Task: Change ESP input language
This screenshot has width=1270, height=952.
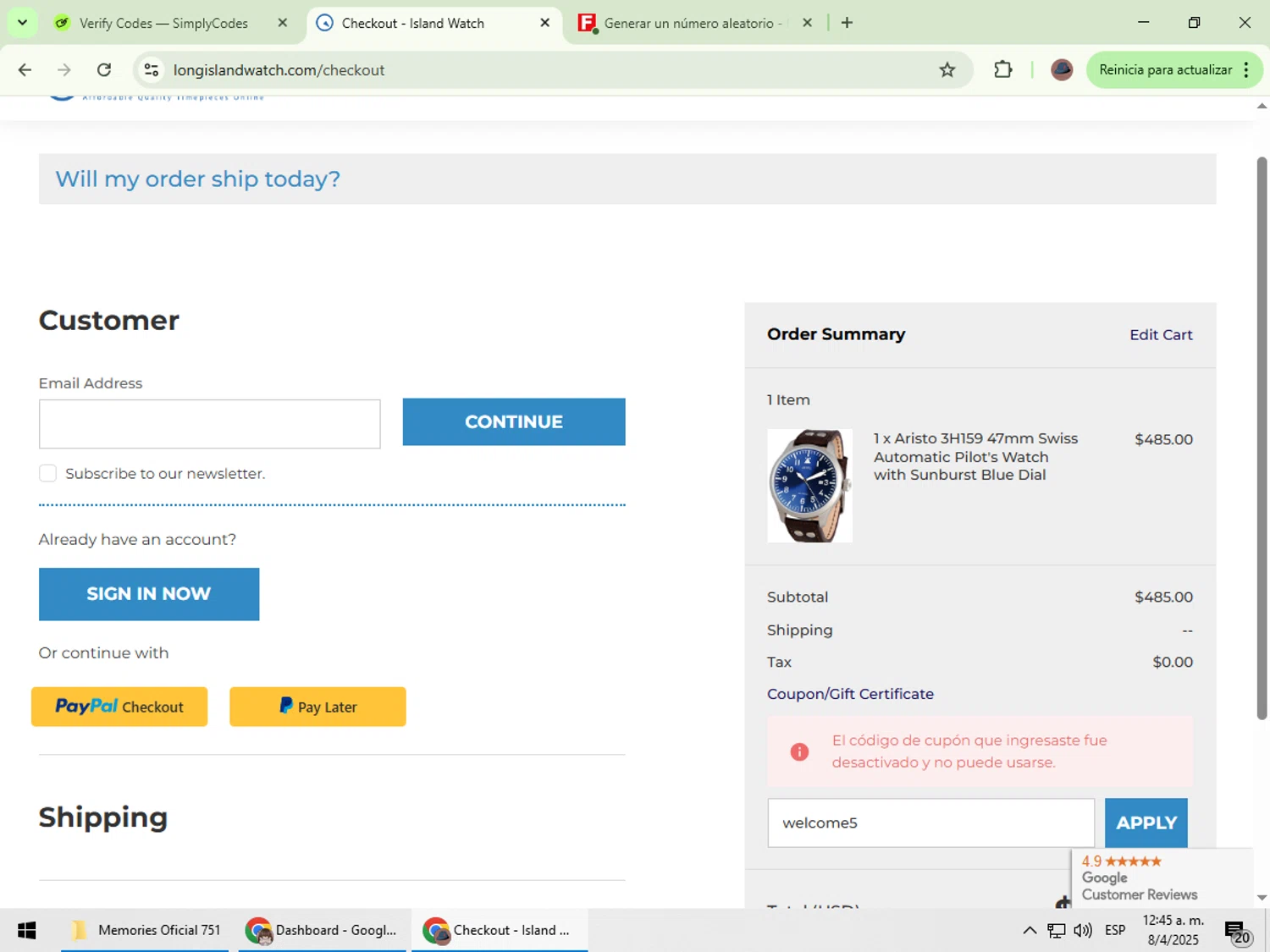Action: [1115, 931]
